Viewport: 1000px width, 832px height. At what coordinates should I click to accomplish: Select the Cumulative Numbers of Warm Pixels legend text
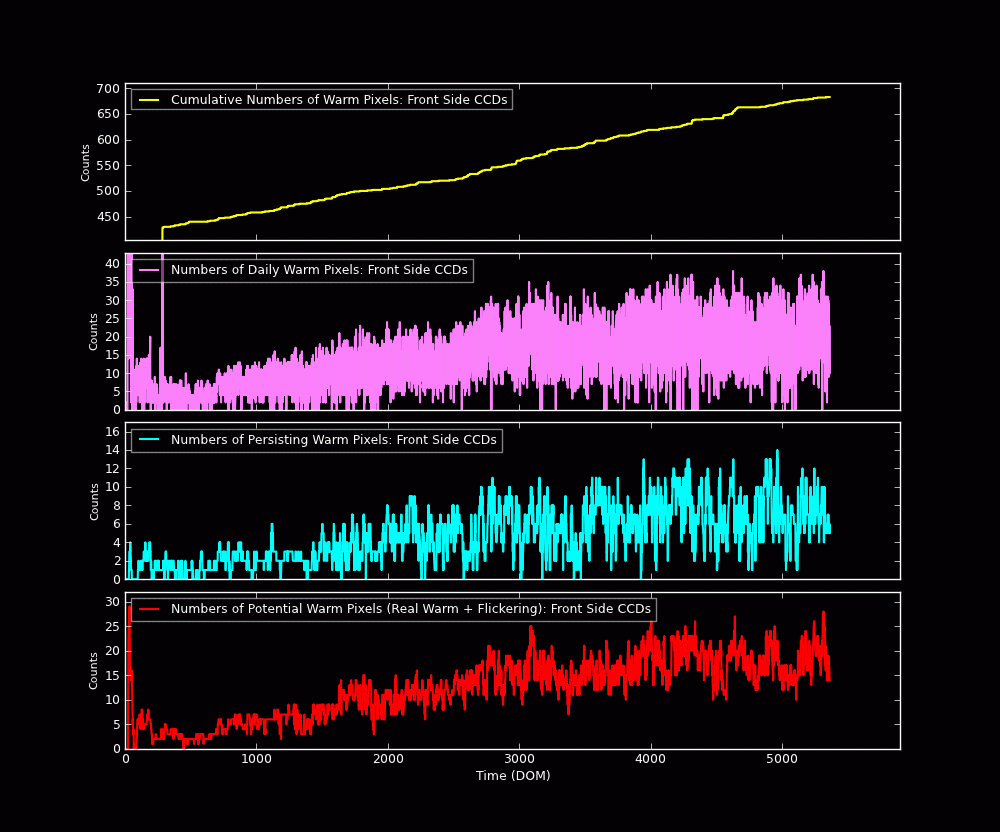tap(339, 100)
